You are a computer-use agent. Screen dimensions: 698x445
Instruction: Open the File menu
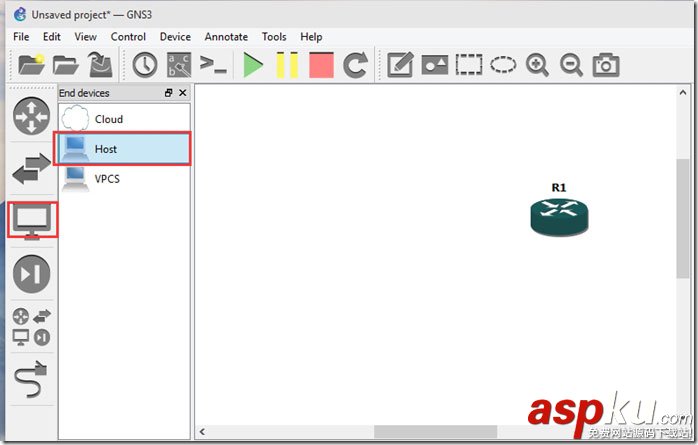click(x=21, y=37)
